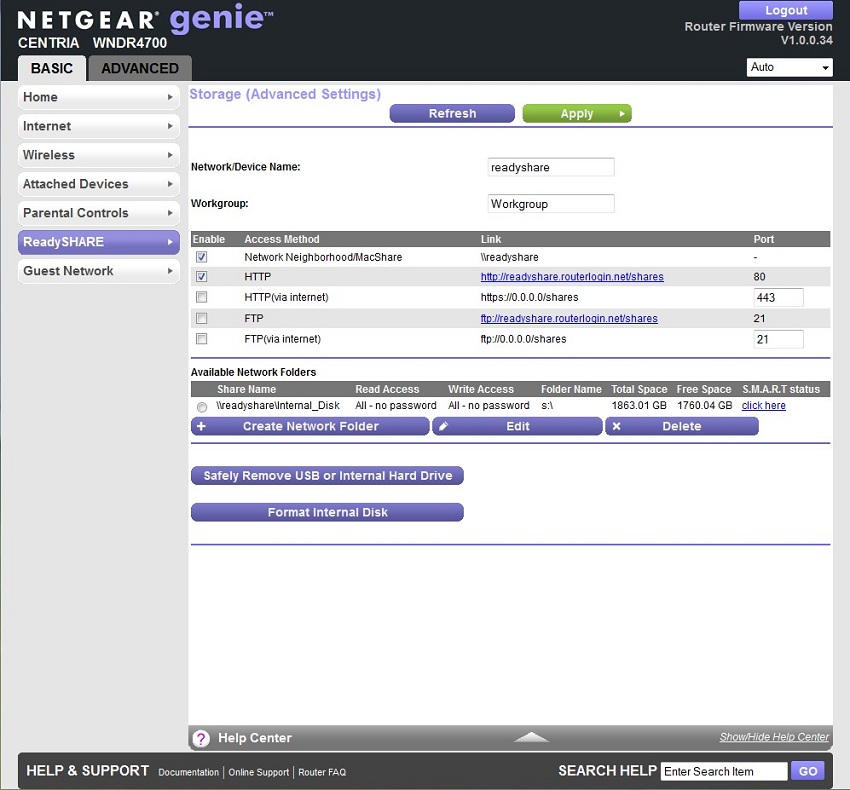Click the NETGEAR genie logo
Screen dimensions: 850x790
point(145,20)
